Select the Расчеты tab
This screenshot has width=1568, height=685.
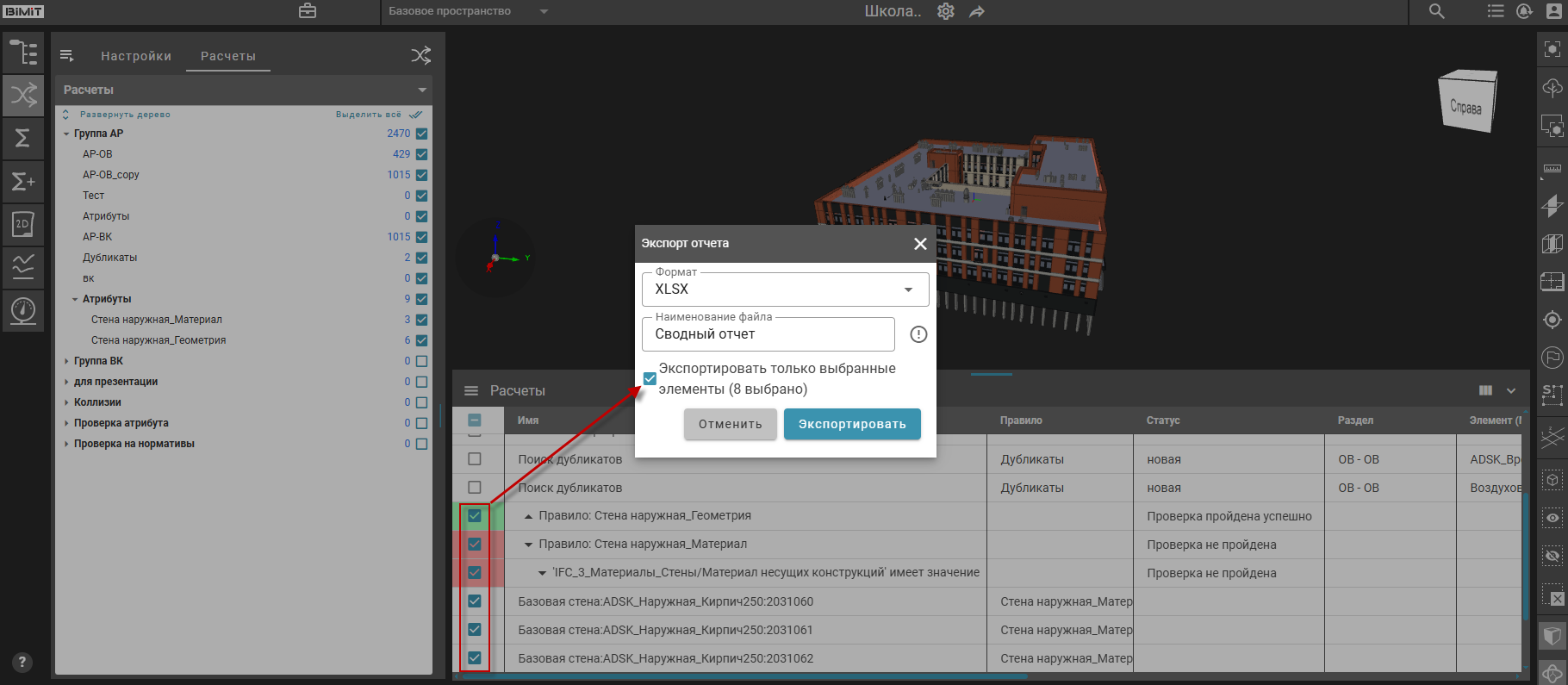click(228, 56)
